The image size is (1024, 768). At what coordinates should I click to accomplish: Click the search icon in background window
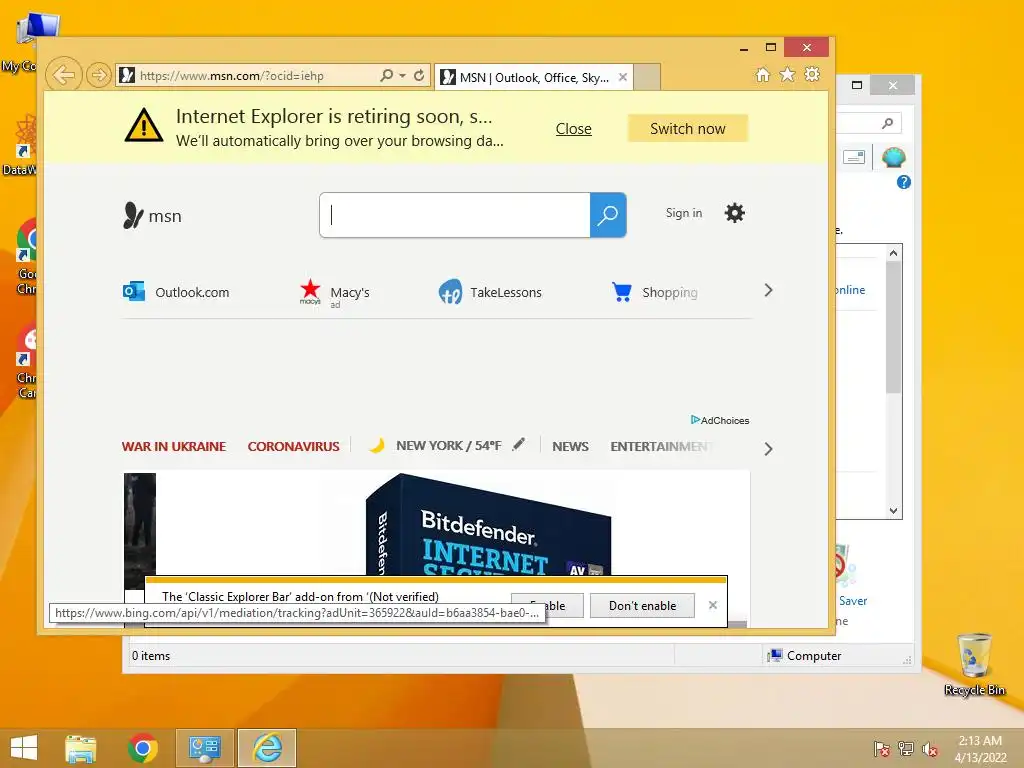[x=887, y=123]
